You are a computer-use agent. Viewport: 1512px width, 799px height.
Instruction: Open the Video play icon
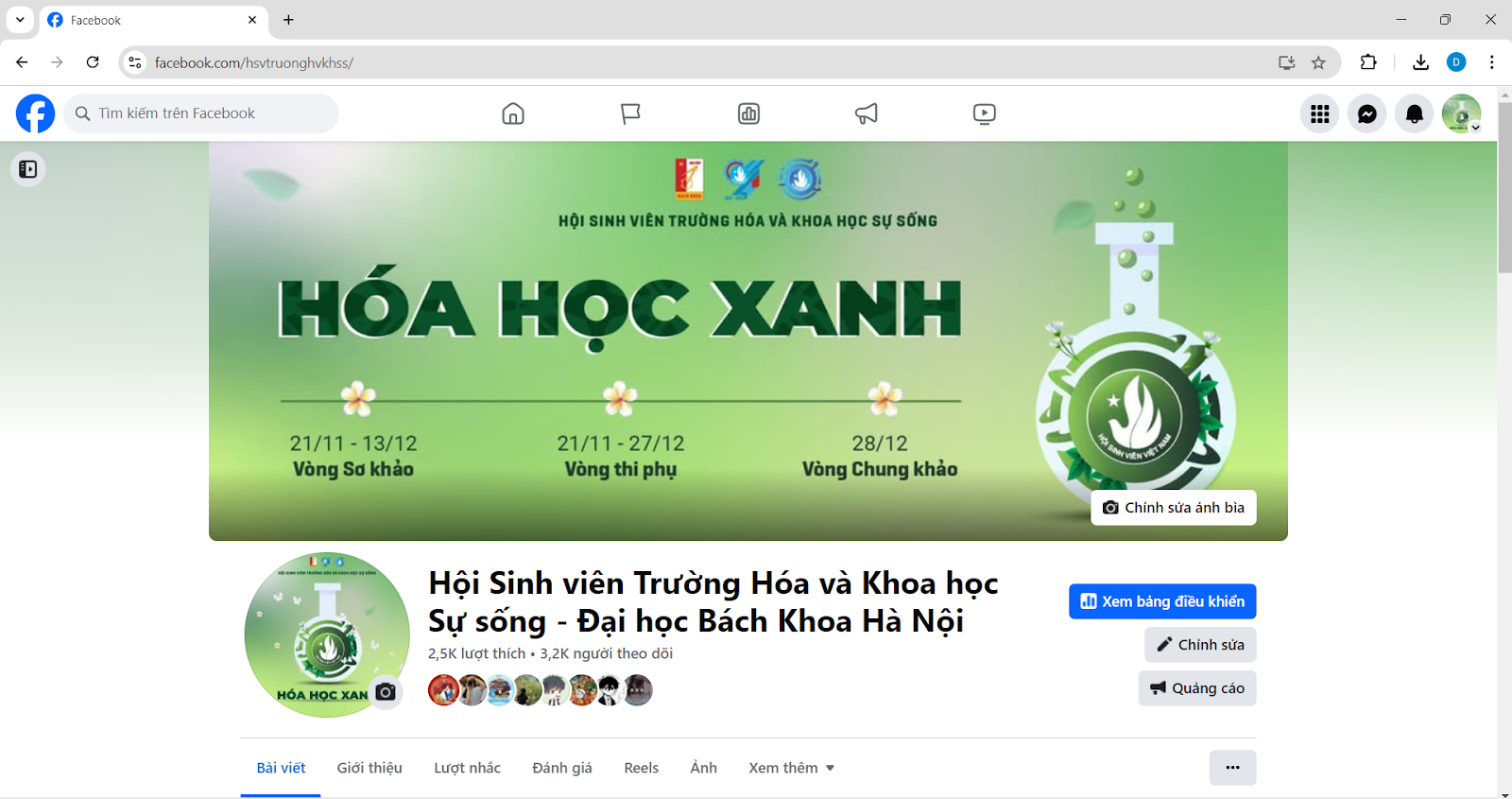click(x=984, y=113)
